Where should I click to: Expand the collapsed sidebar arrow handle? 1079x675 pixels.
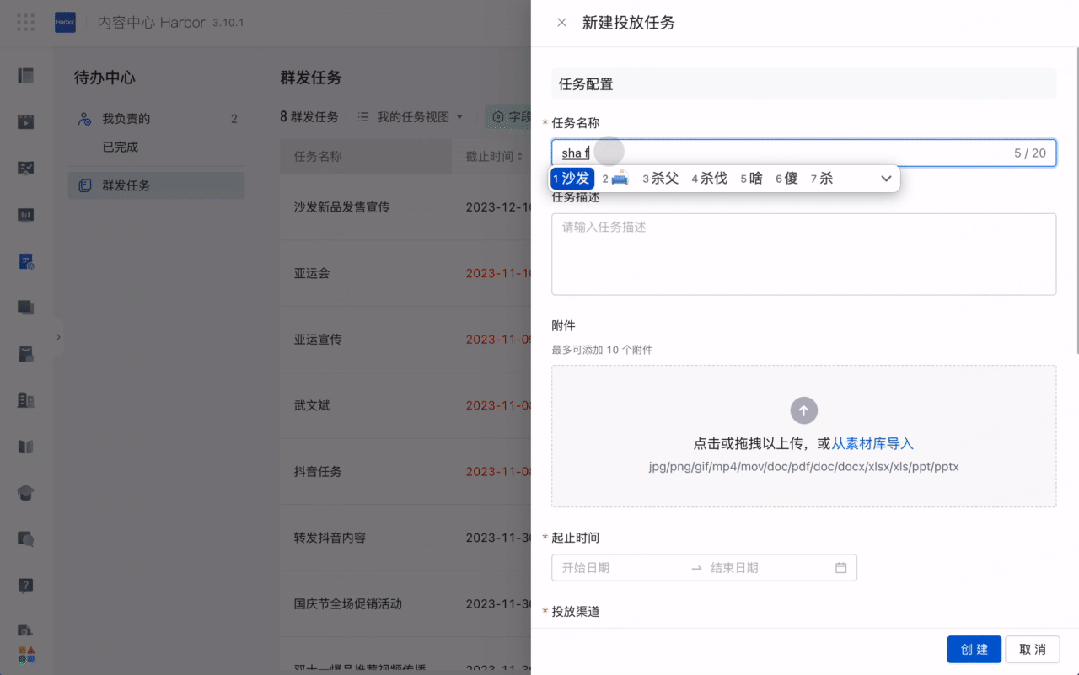click(x=58, y=337)
